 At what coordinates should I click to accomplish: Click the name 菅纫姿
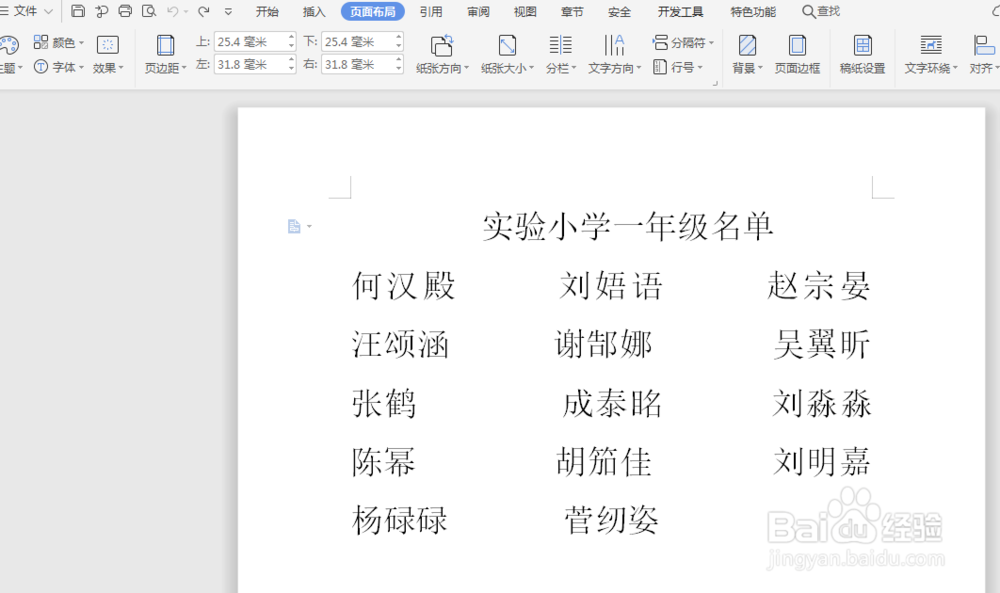(612, 520)
